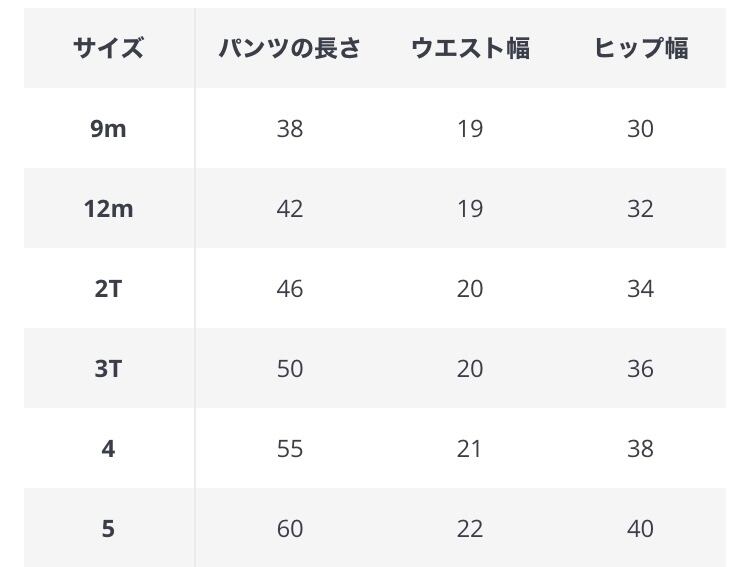Image resolution: width=750 pixels, height=567 pixels.
Task: Select waist width 20 in 3T row
Action: point(470,369)
